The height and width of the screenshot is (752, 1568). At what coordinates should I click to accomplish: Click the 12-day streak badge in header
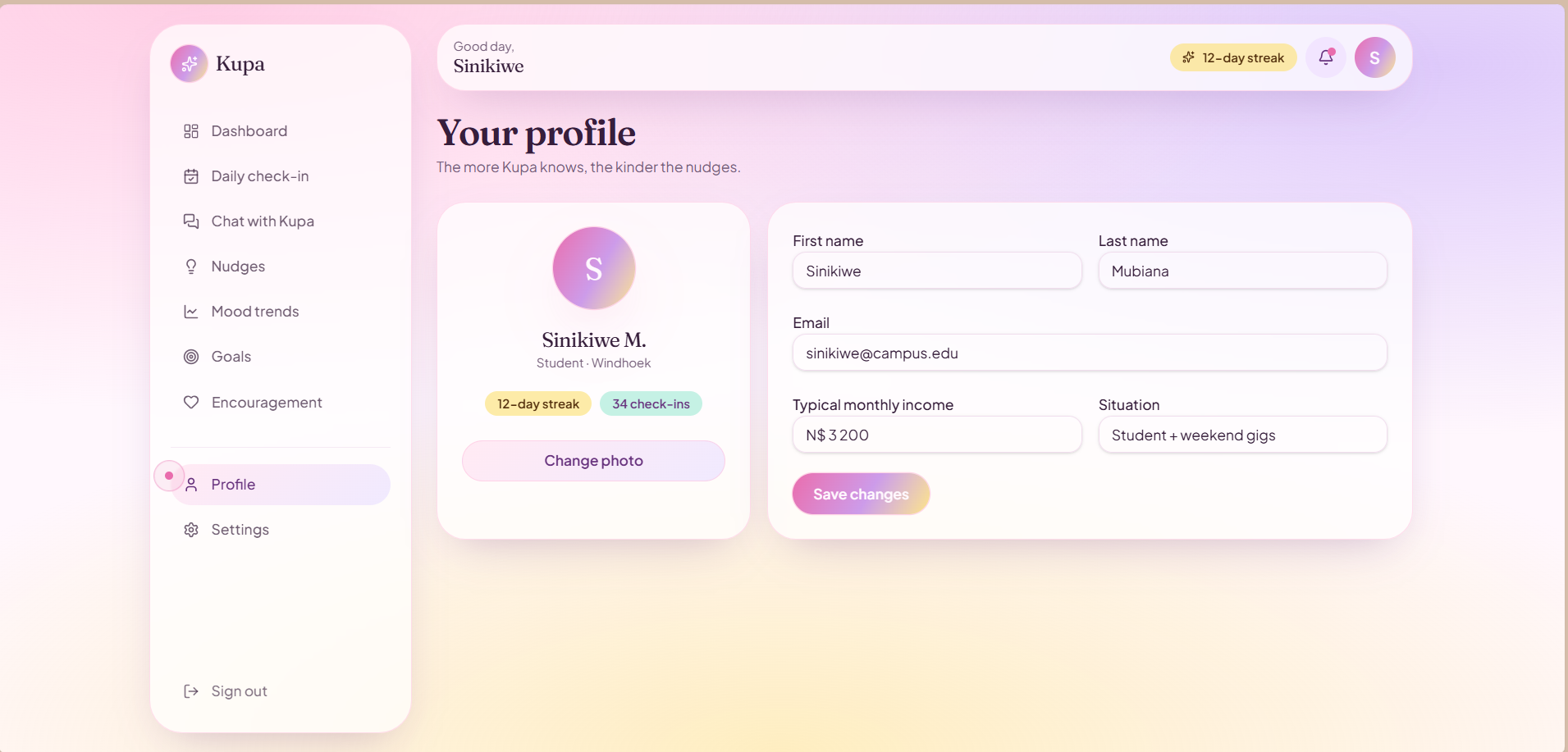click(x=1233, y=57)
